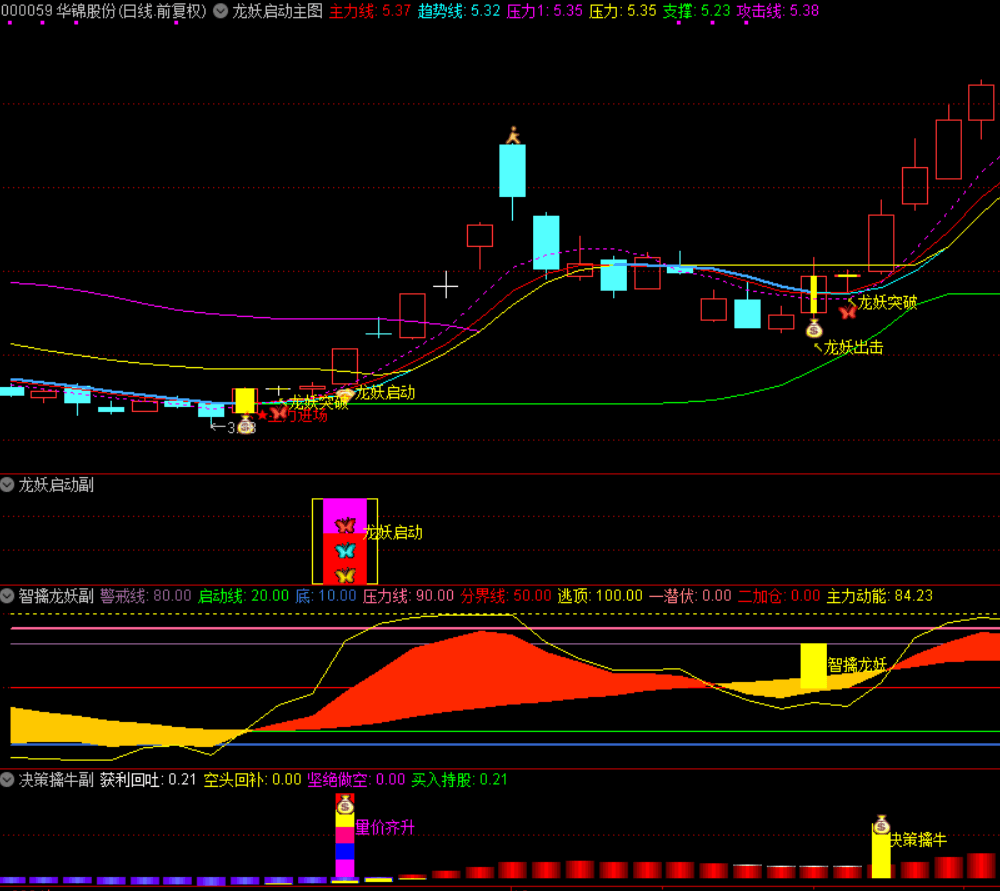Open the 龙妖启动副 panel dropdown arrow
1000x891 pixels.
pos(9,485)
